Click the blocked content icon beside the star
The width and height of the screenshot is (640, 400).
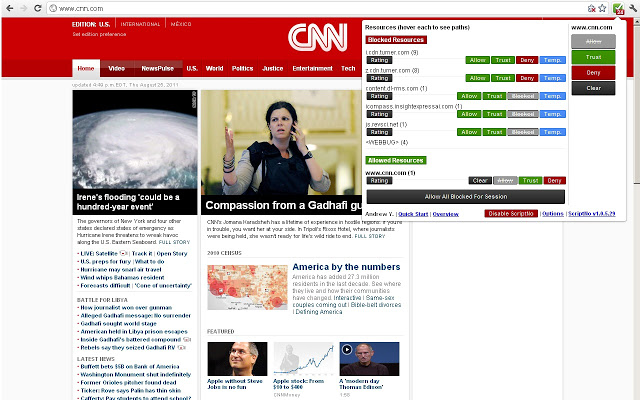591,8
